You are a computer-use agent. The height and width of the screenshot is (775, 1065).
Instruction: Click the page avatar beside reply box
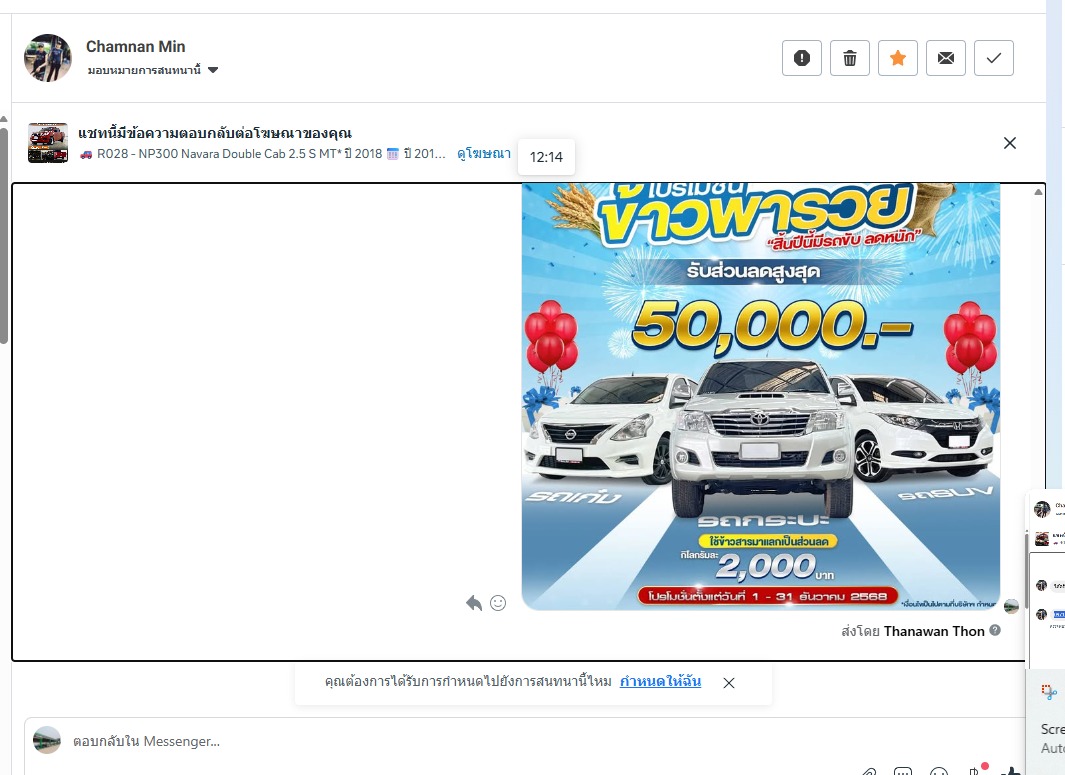click(x=47, y=740)
